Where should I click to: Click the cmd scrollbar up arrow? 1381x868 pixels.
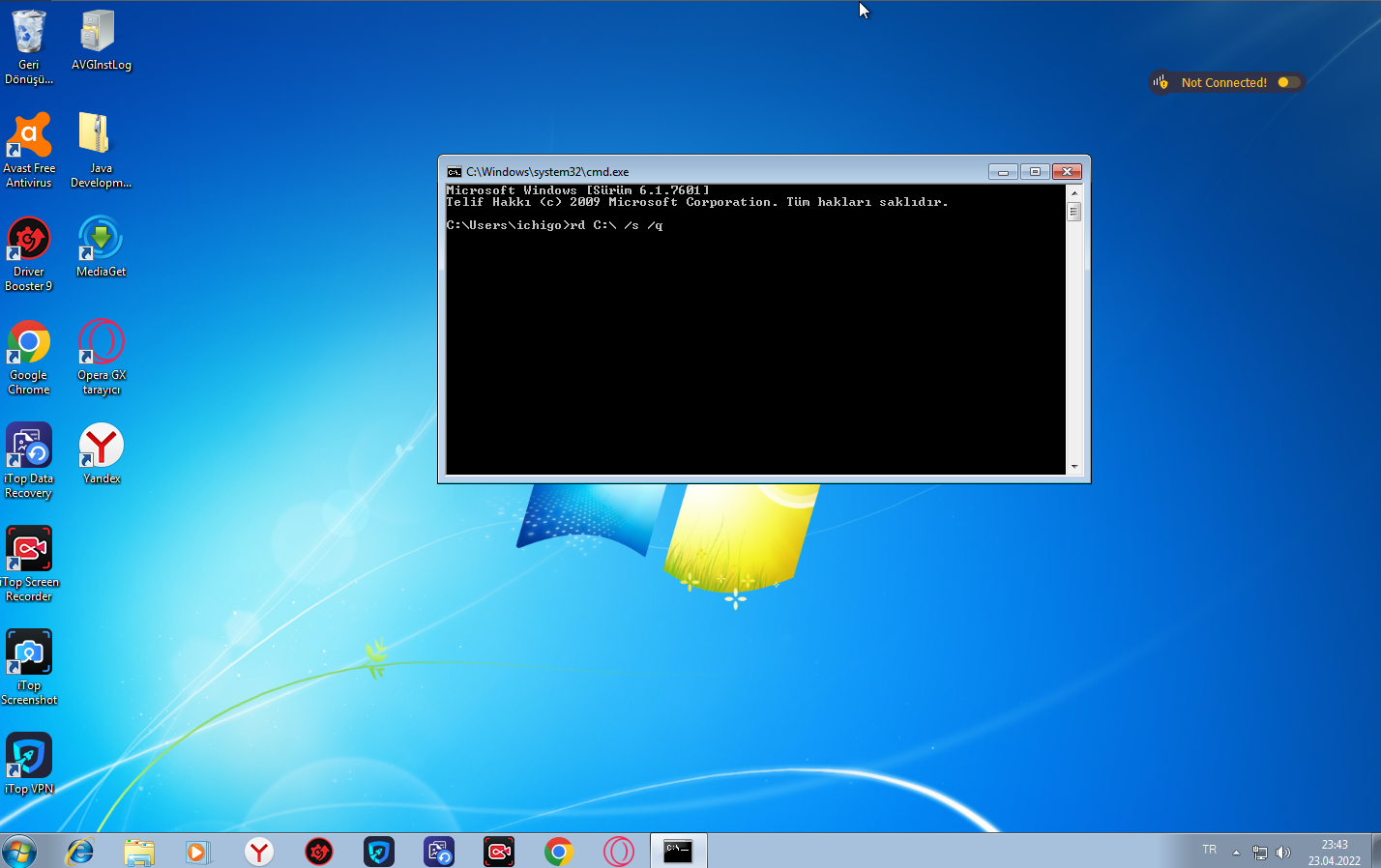pos(1073,193)
